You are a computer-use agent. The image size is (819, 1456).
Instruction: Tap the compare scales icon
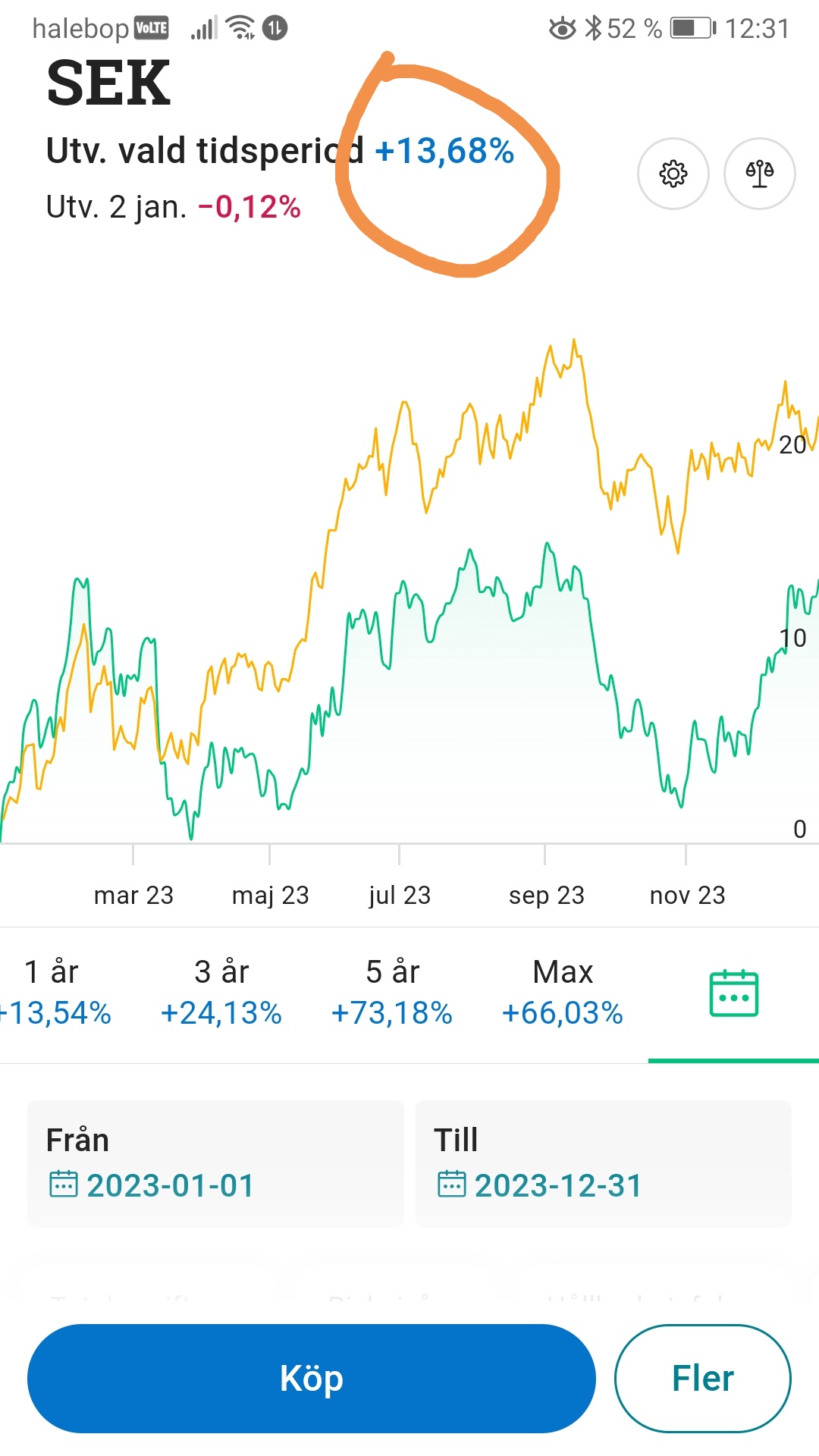pyautogui.click(x=759, y=174)
